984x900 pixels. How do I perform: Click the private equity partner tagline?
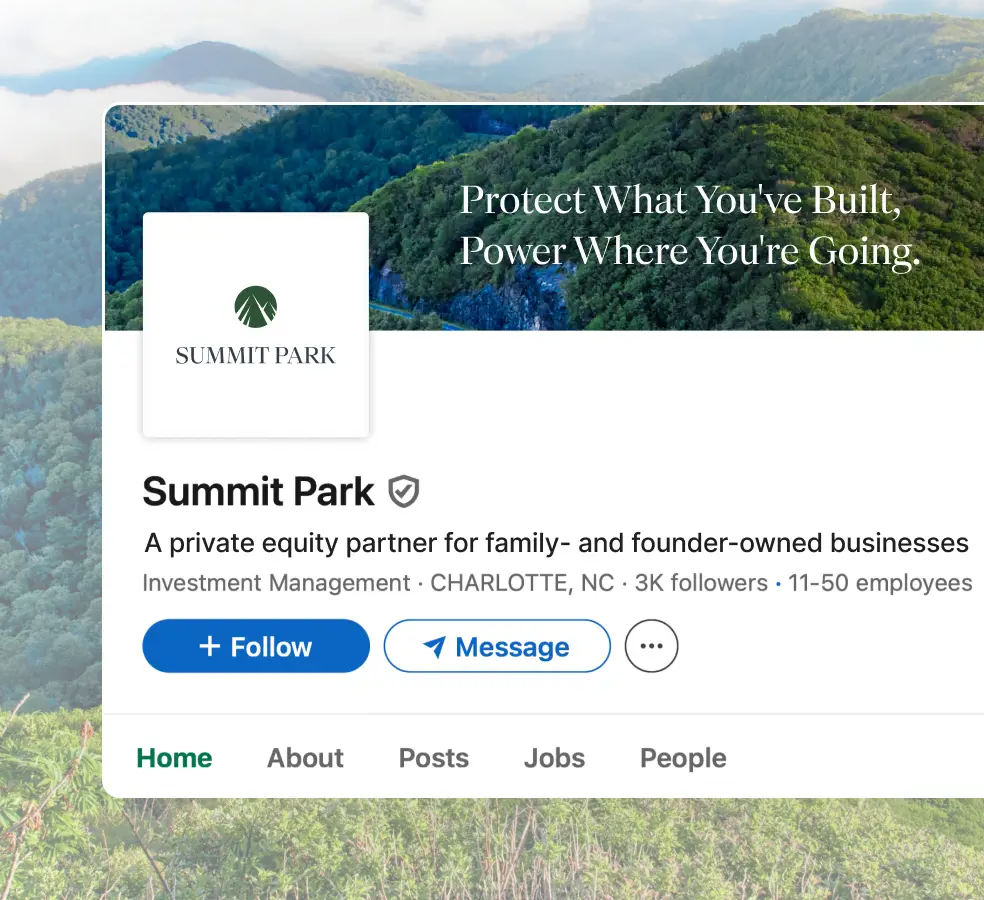(x=556, y=543)
